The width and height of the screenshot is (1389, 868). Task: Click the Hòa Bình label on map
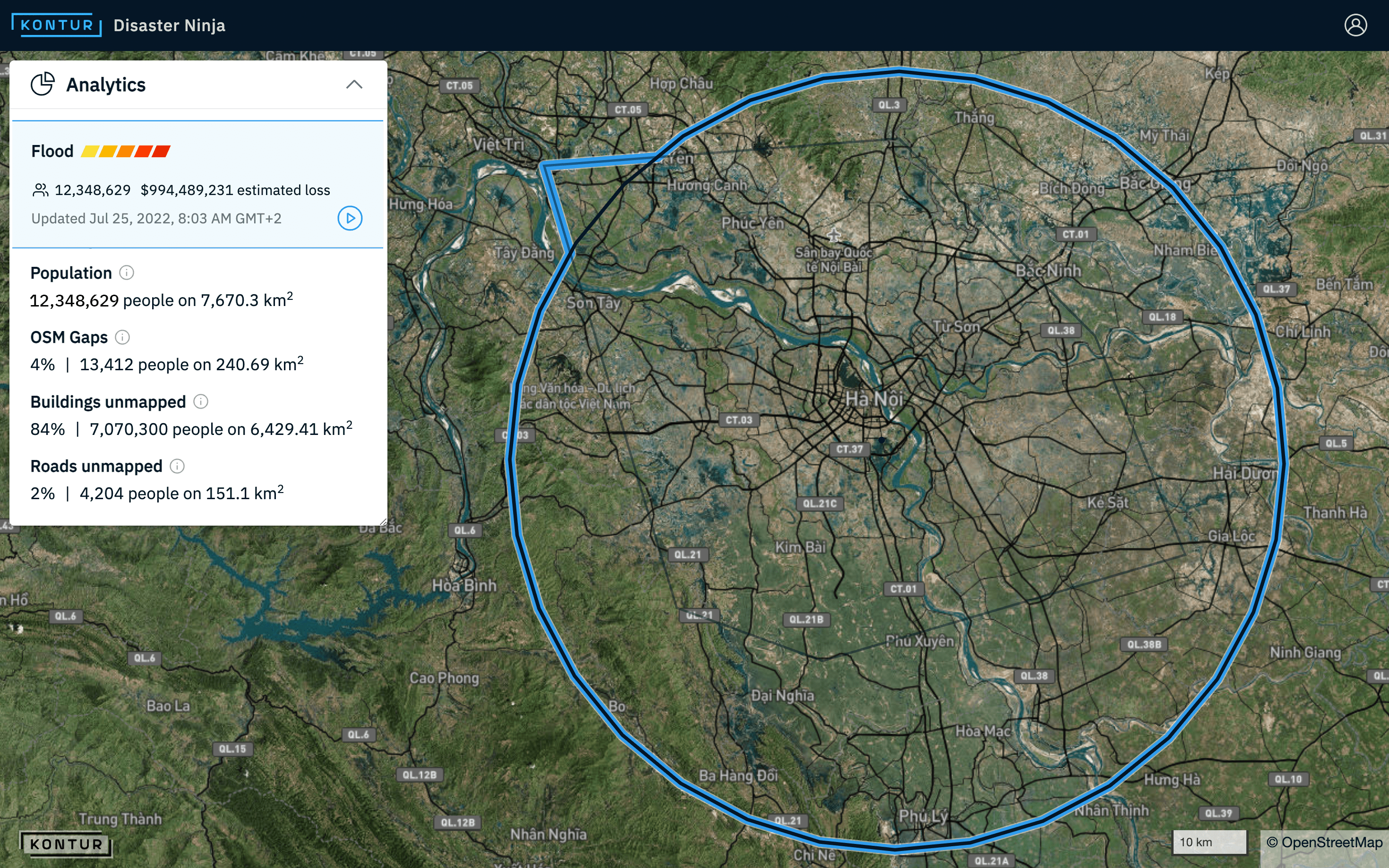pyautogui.click(x=464, y=586)
